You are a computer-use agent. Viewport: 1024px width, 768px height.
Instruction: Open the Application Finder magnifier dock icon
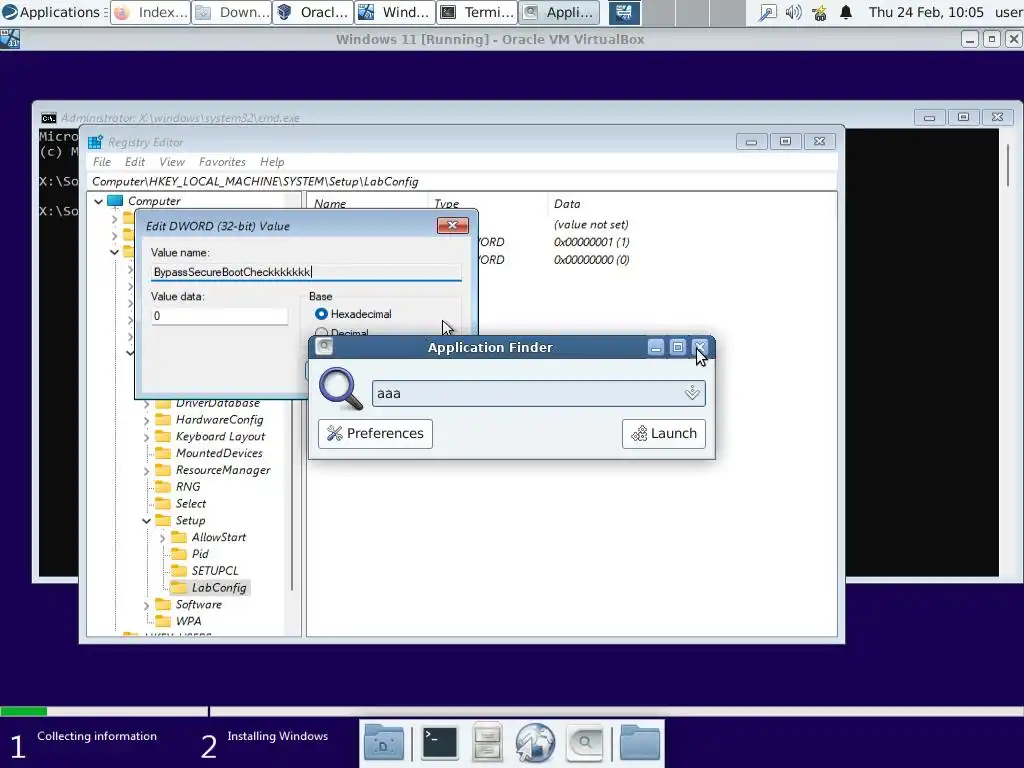click(x=584, y=743)
